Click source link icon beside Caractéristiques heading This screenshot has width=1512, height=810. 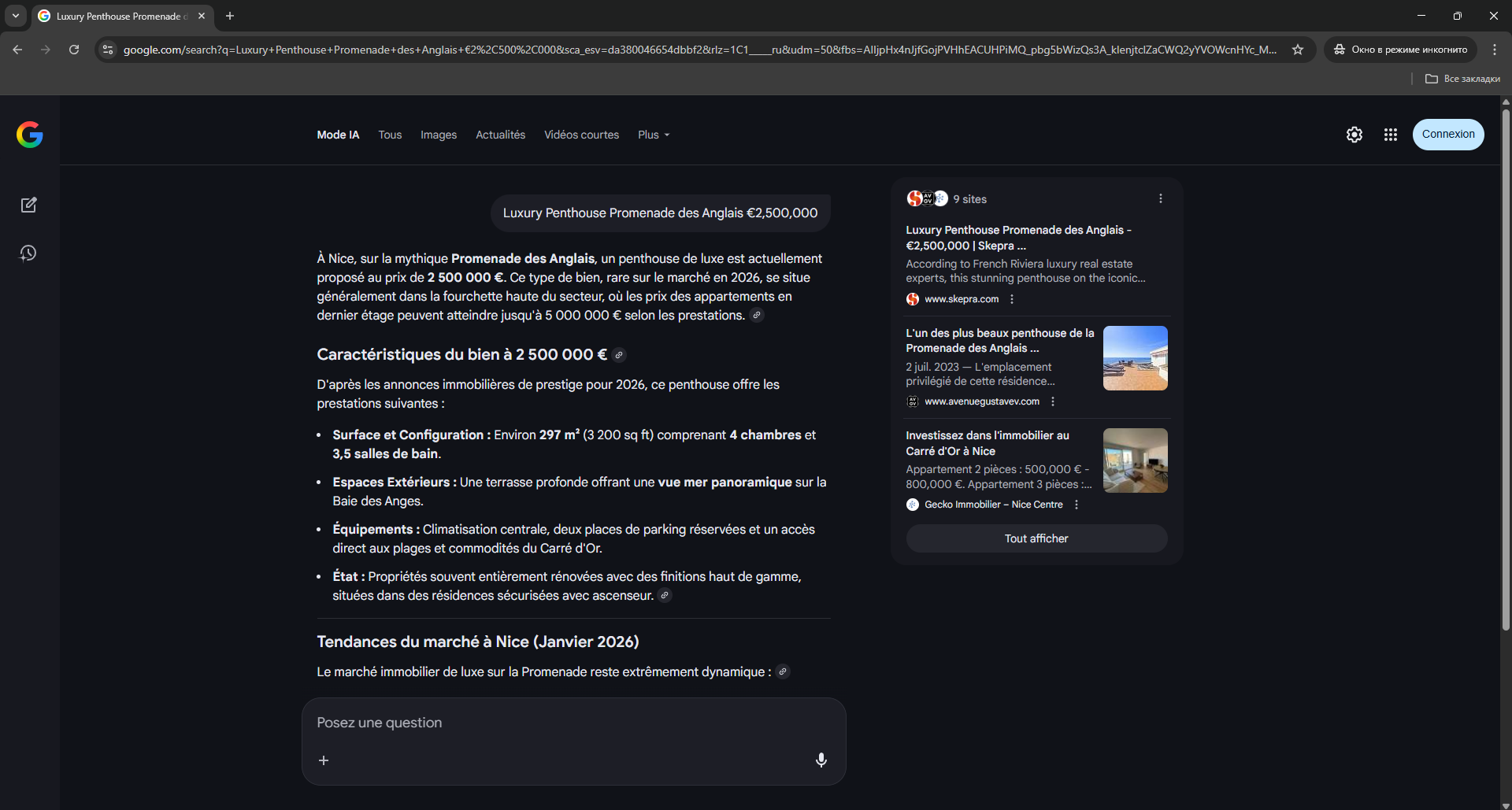(x=619, y=355)
